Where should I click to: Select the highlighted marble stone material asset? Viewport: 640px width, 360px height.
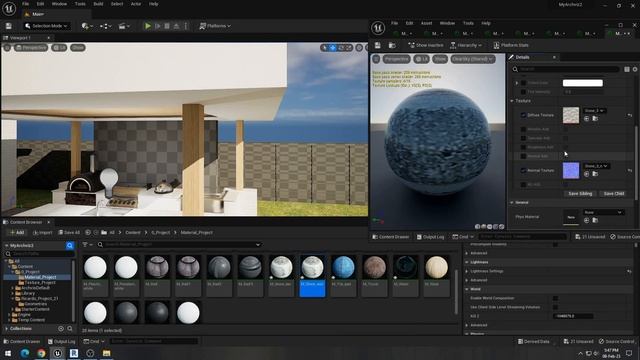click(x=312, y=276)
